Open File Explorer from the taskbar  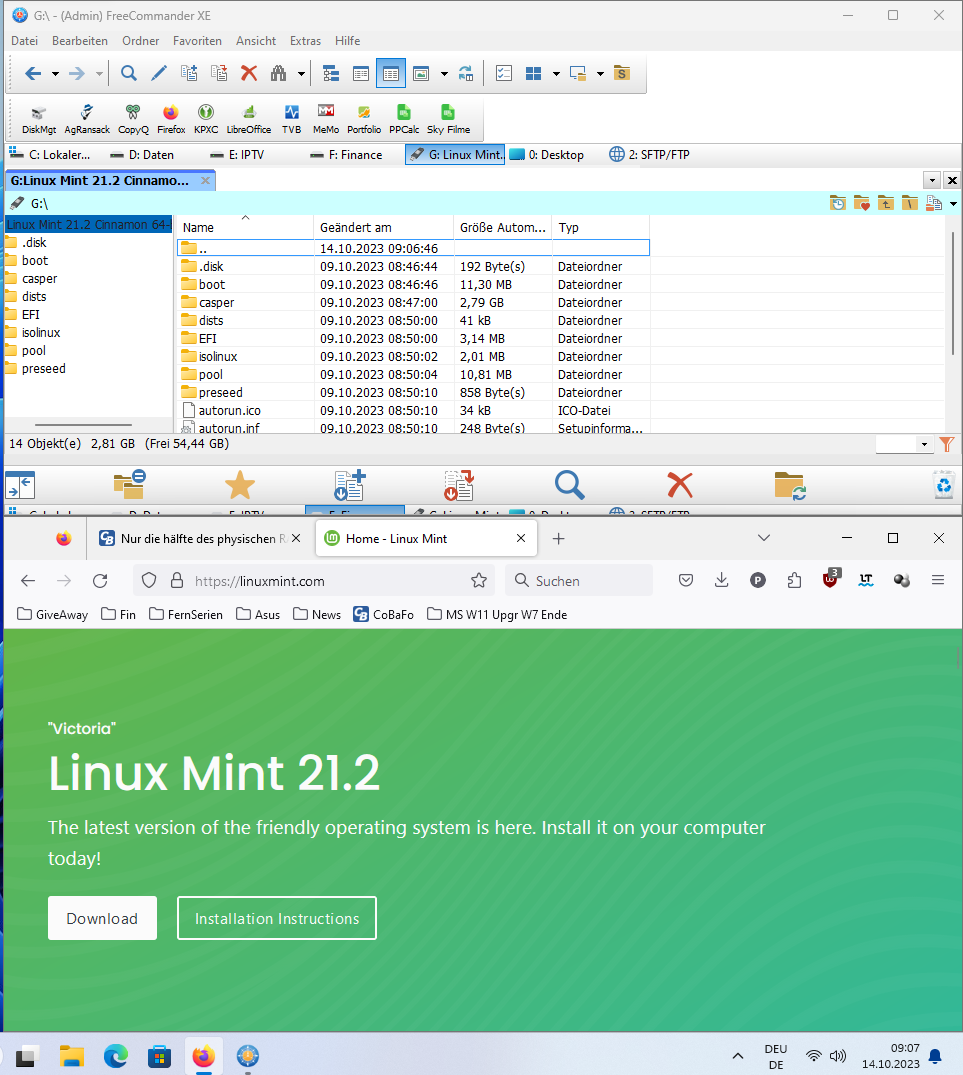72,1056
